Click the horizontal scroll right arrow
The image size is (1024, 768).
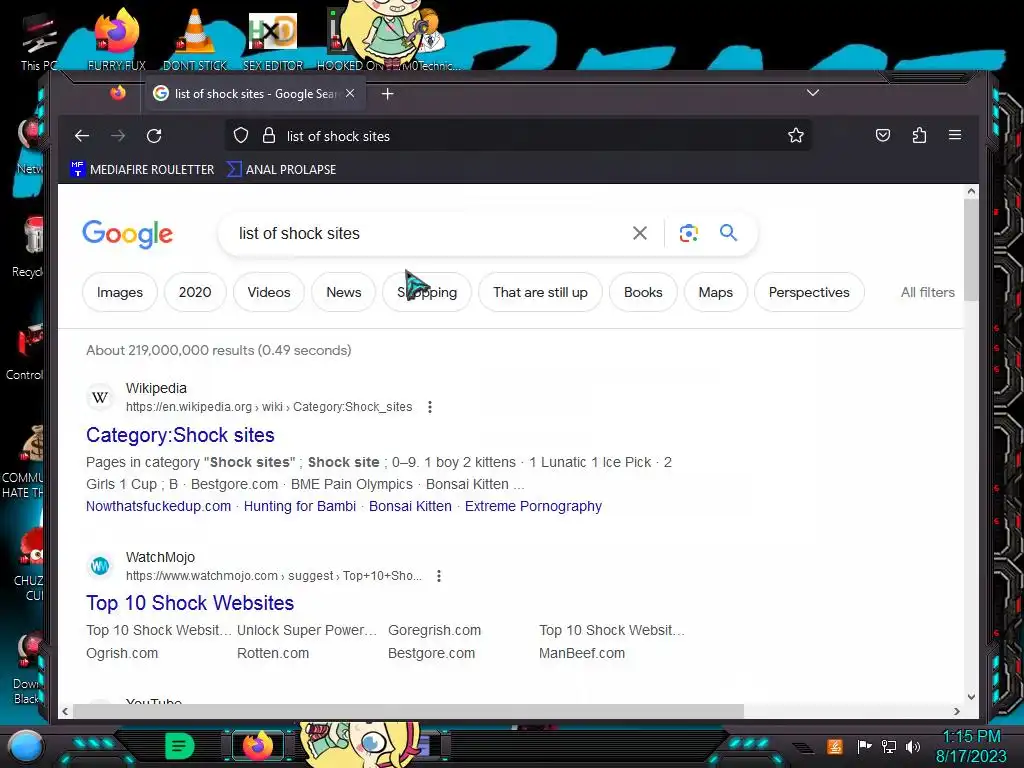click(x=957, y=711)
